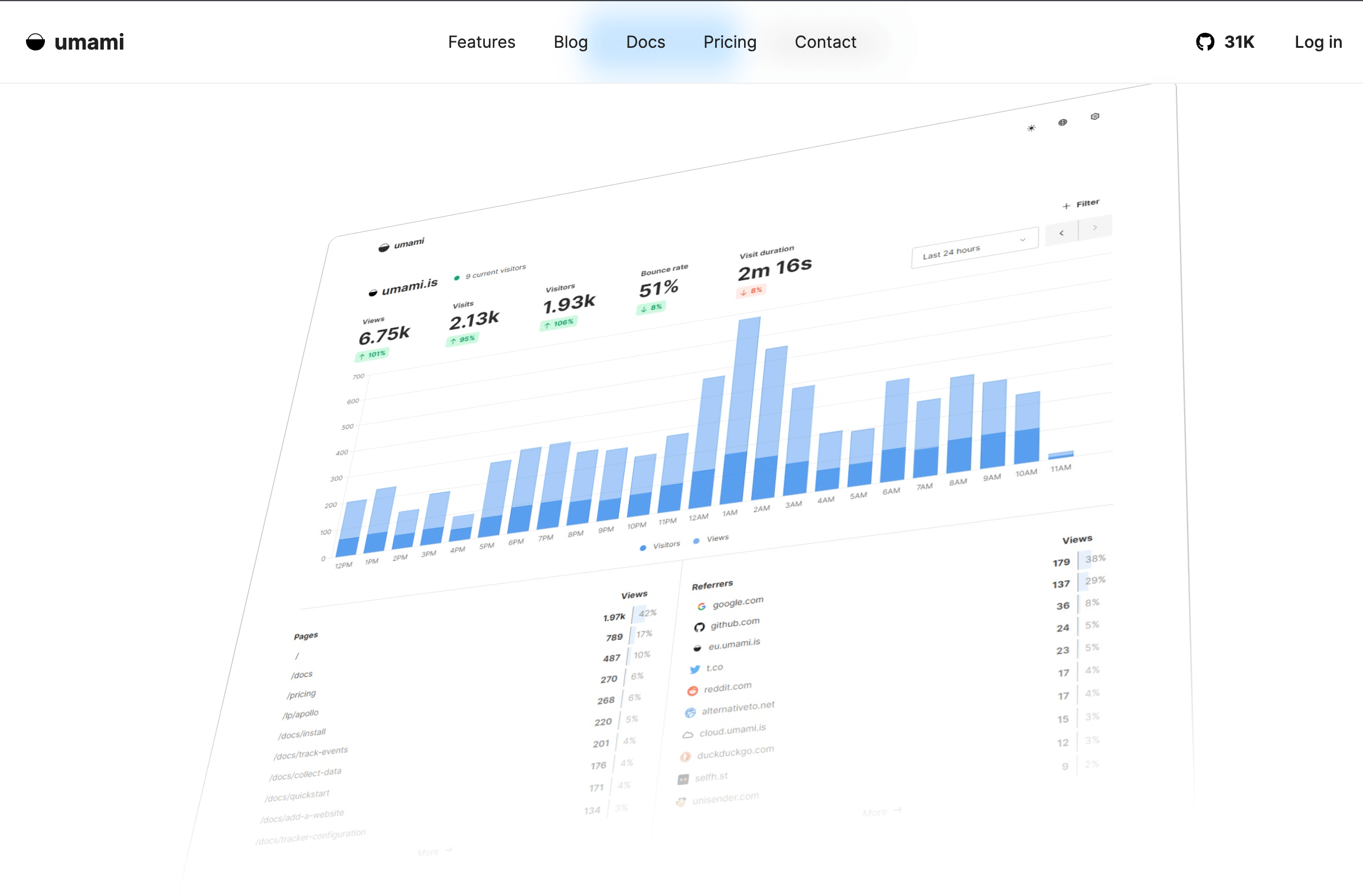Open the language selector globe icon
Image resolution: width=1363 pixels, height=896 pixels.
click(x=1063, y=123)
